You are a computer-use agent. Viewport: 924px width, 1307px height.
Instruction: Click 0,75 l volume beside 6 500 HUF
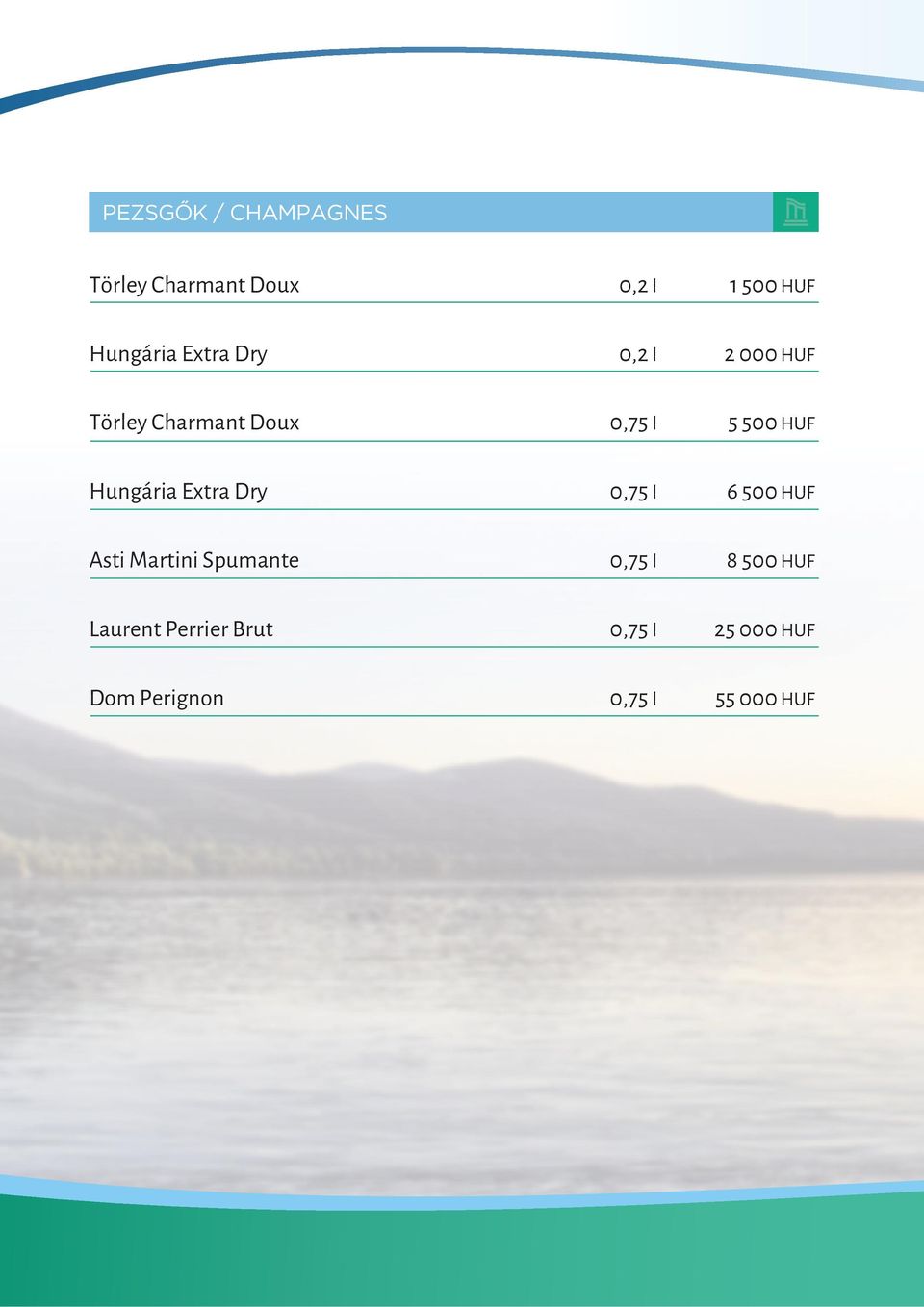[633, 492]
